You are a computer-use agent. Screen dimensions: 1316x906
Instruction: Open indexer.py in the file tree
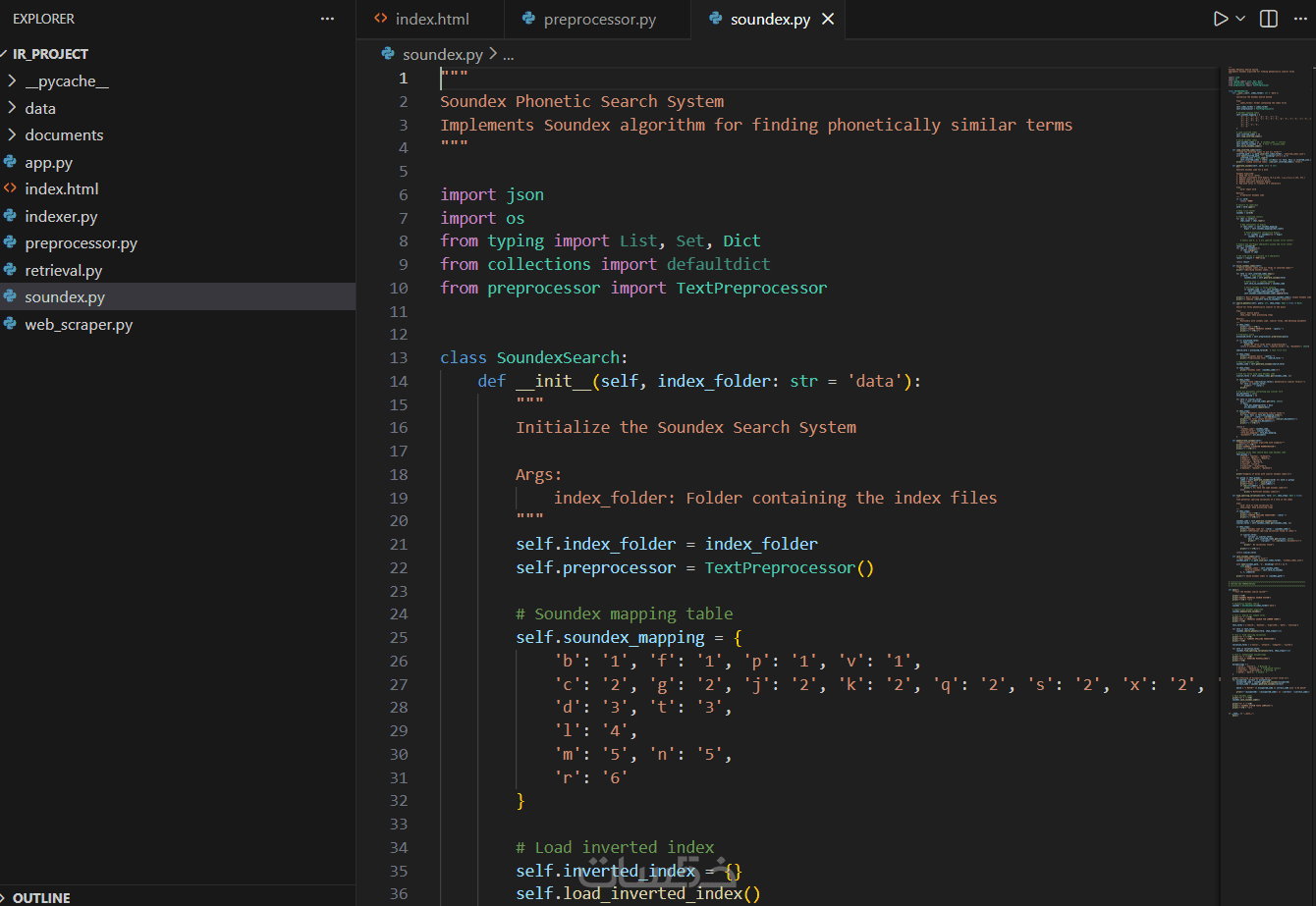(61, 216)
